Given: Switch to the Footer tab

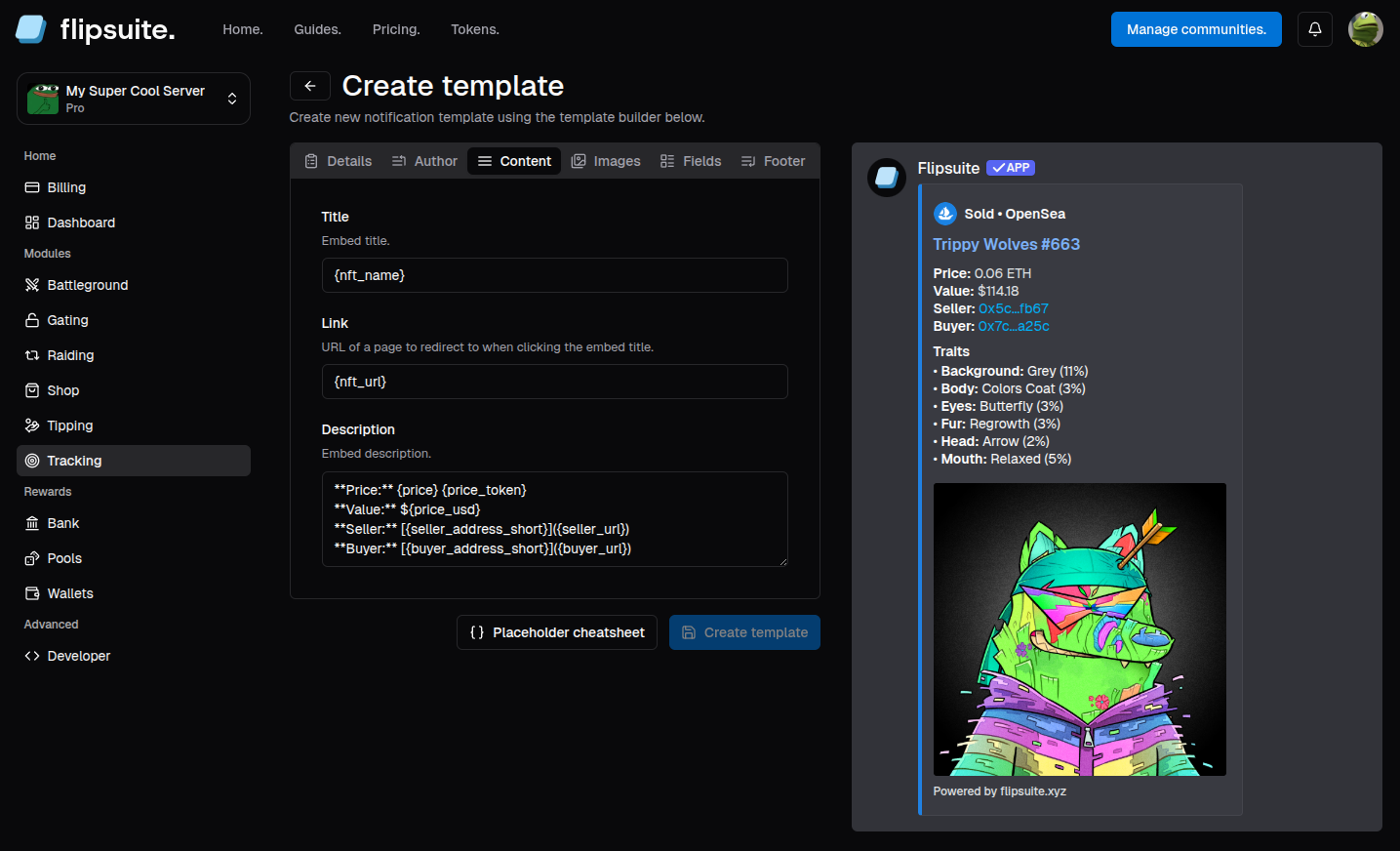Looking at the screenshot, I should click(774, 161).
